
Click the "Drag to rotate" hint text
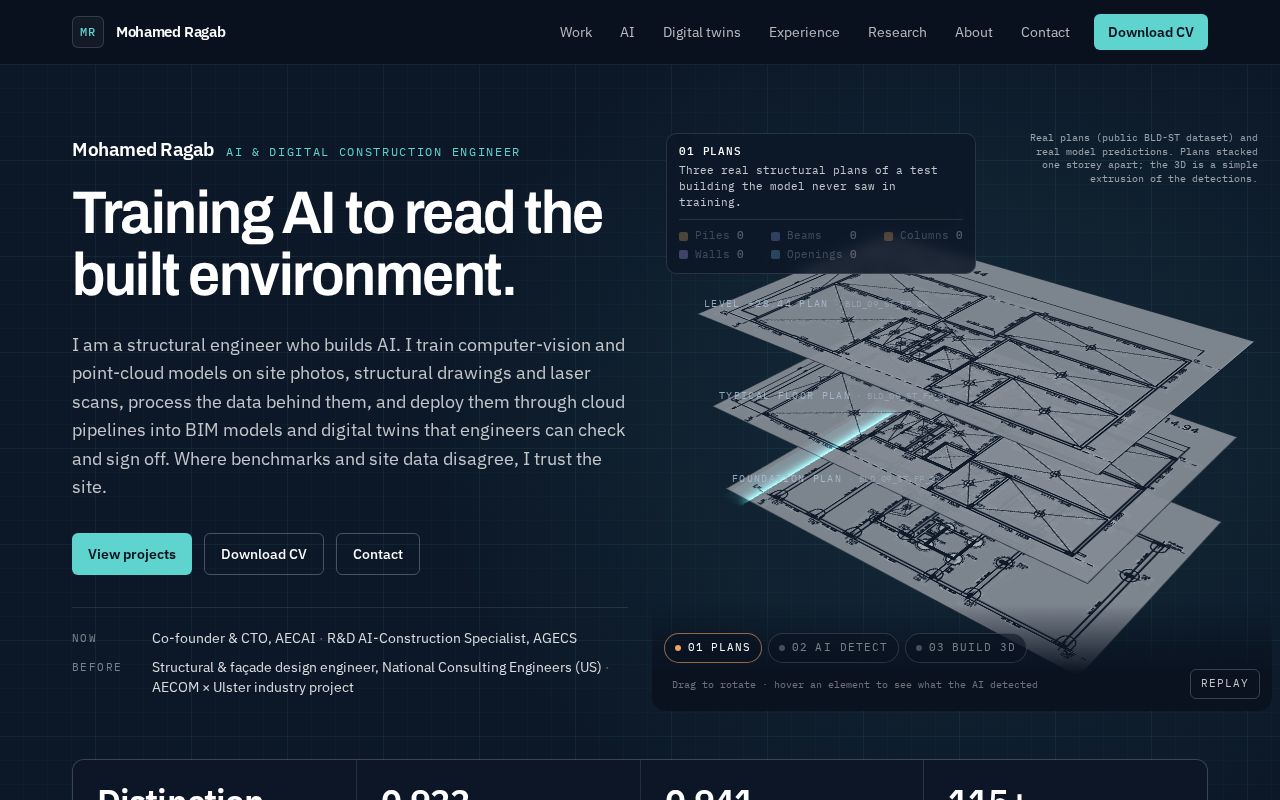point(714,685)
